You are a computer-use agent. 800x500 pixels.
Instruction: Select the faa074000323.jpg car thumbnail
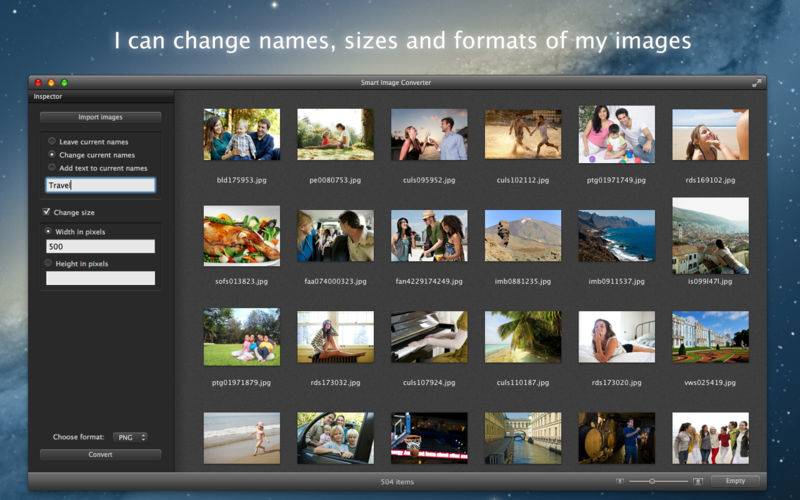pyautogui.click(x=336, y=236)
